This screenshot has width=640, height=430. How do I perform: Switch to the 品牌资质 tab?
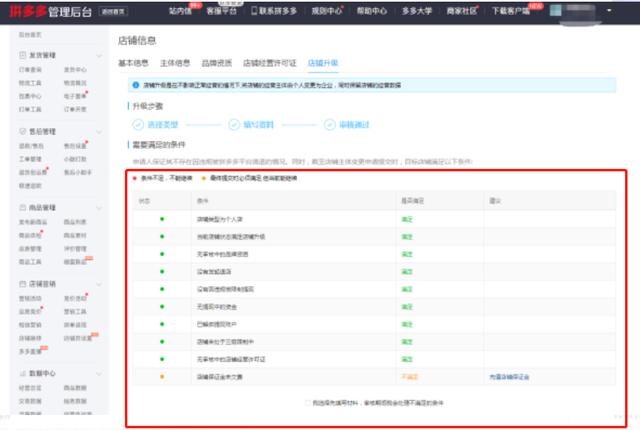tap(217, 63)
